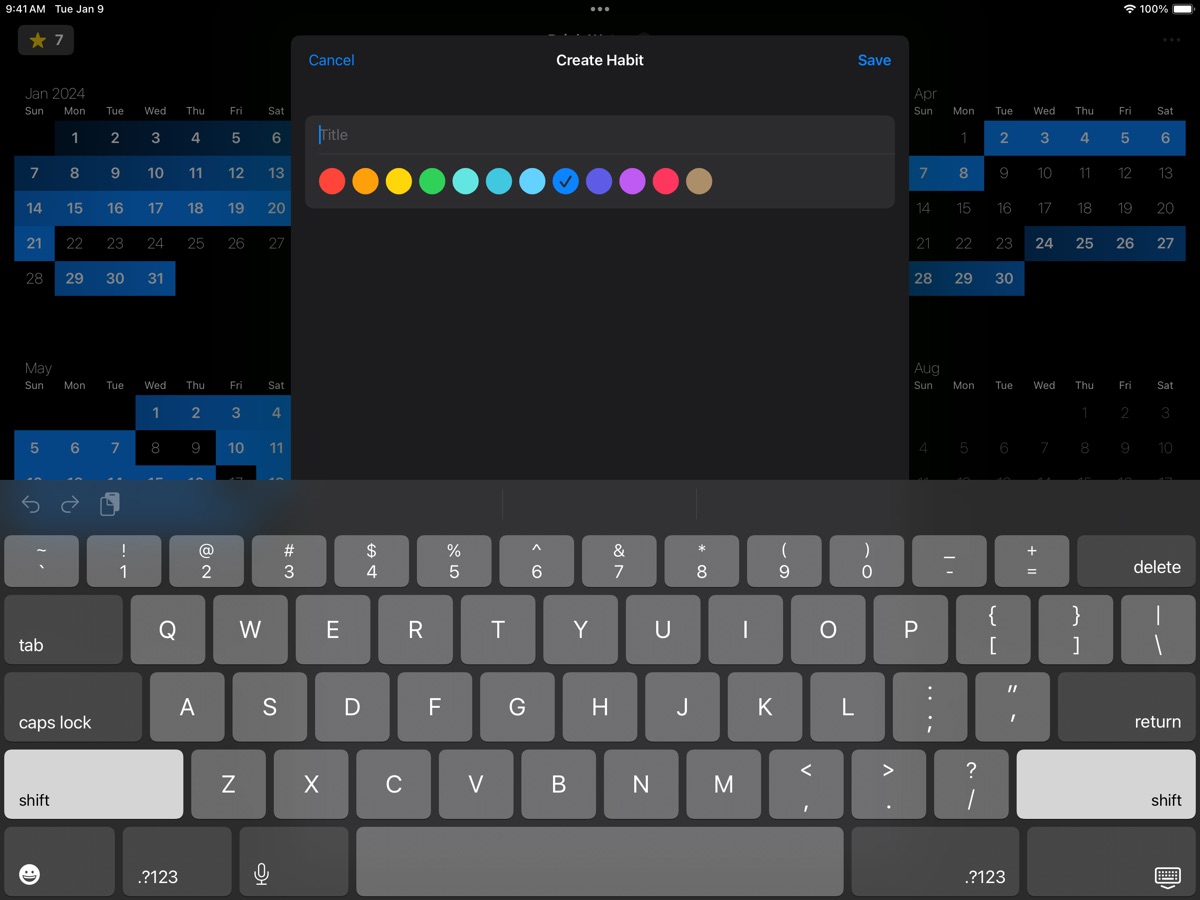Tap January 25 in the calendar

click(195, 243)
